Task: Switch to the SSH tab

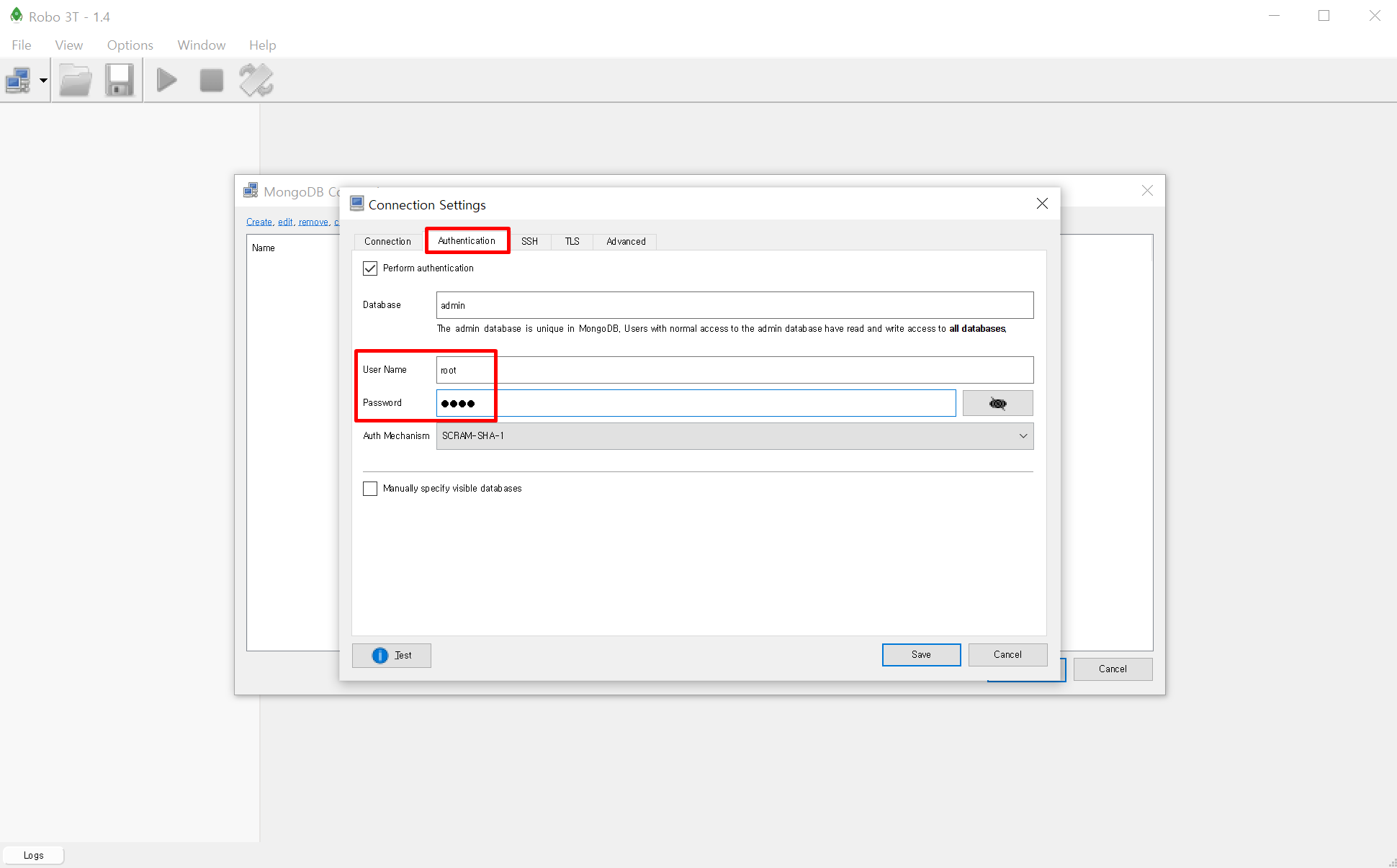Action: (x=529, y=241)
